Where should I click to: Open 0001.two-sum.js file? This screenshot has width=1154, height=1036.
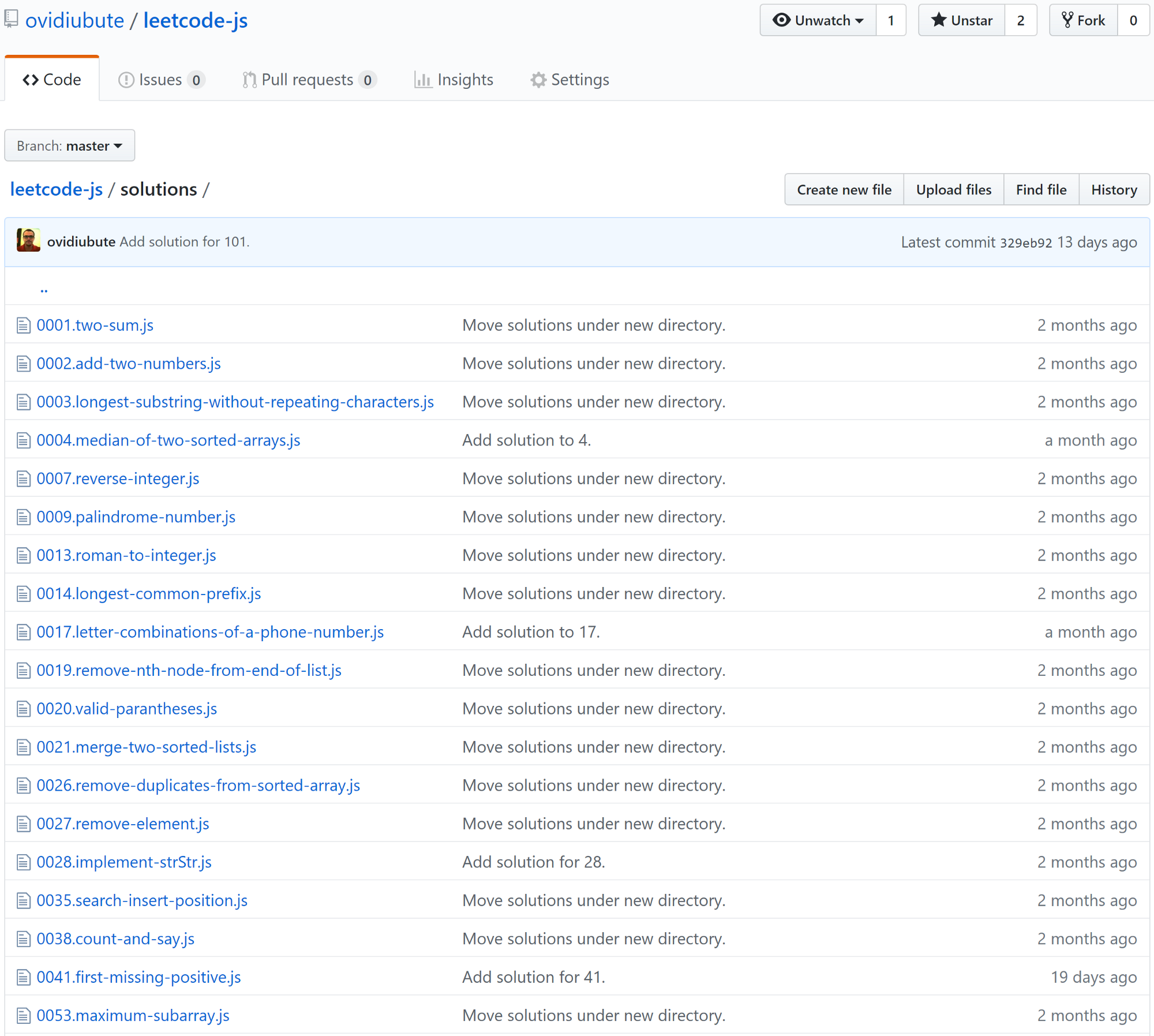point(95,326)
